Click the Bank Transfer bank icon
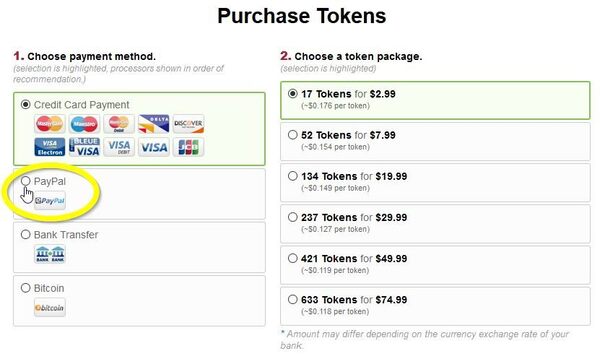This screenshot has height=364, width=600. (x=50, y=254)
